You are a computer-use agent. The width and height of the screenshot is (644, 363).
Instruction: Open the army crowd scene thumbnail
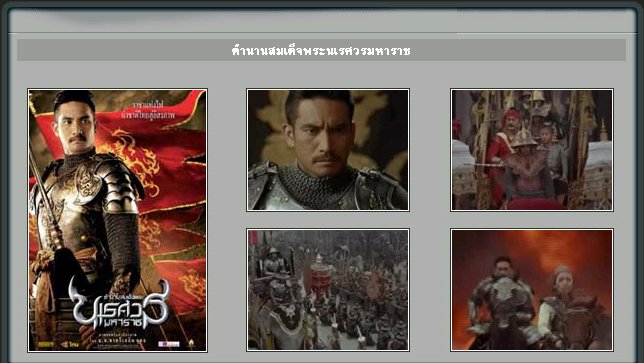pyautogui.click(x=328, y=290)
